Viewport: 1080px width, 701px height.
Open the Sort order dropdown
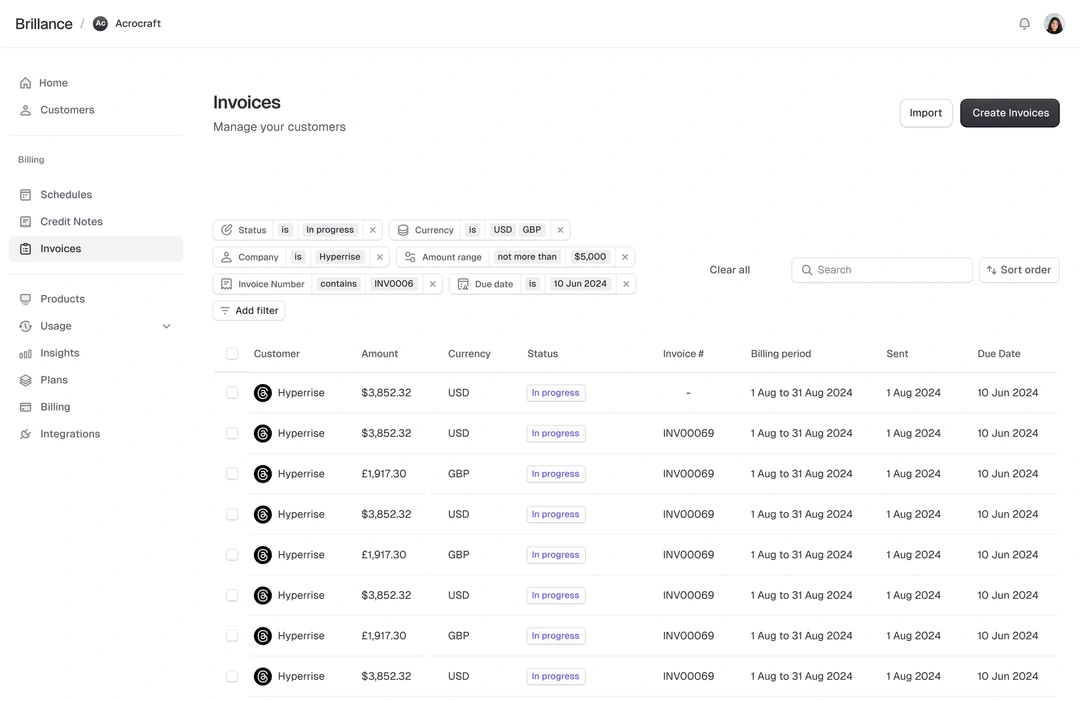[1019, 270]
